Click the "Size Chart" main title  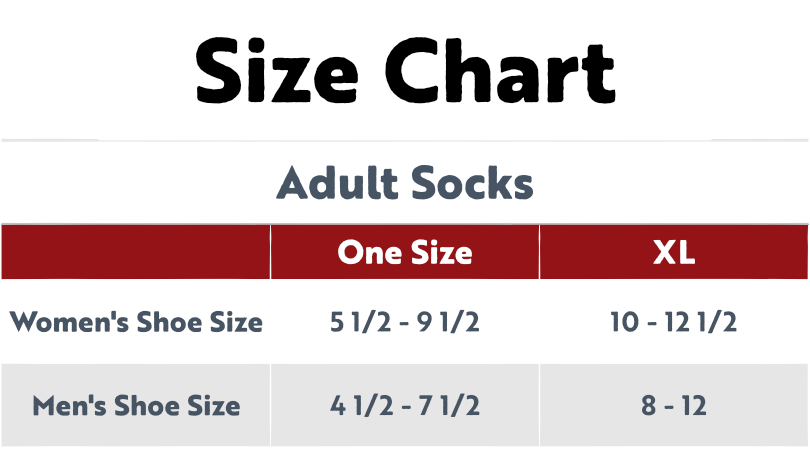[x=404, y=72]
